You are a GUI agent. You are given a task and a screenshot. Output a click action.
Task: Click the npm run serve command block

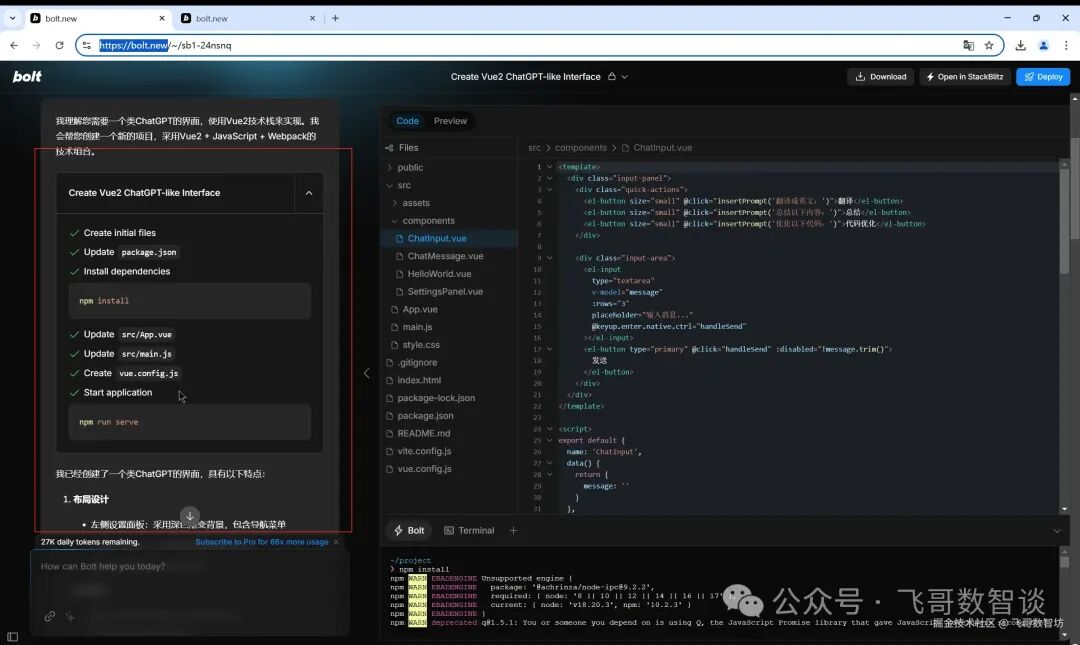[x=189, y=422]
